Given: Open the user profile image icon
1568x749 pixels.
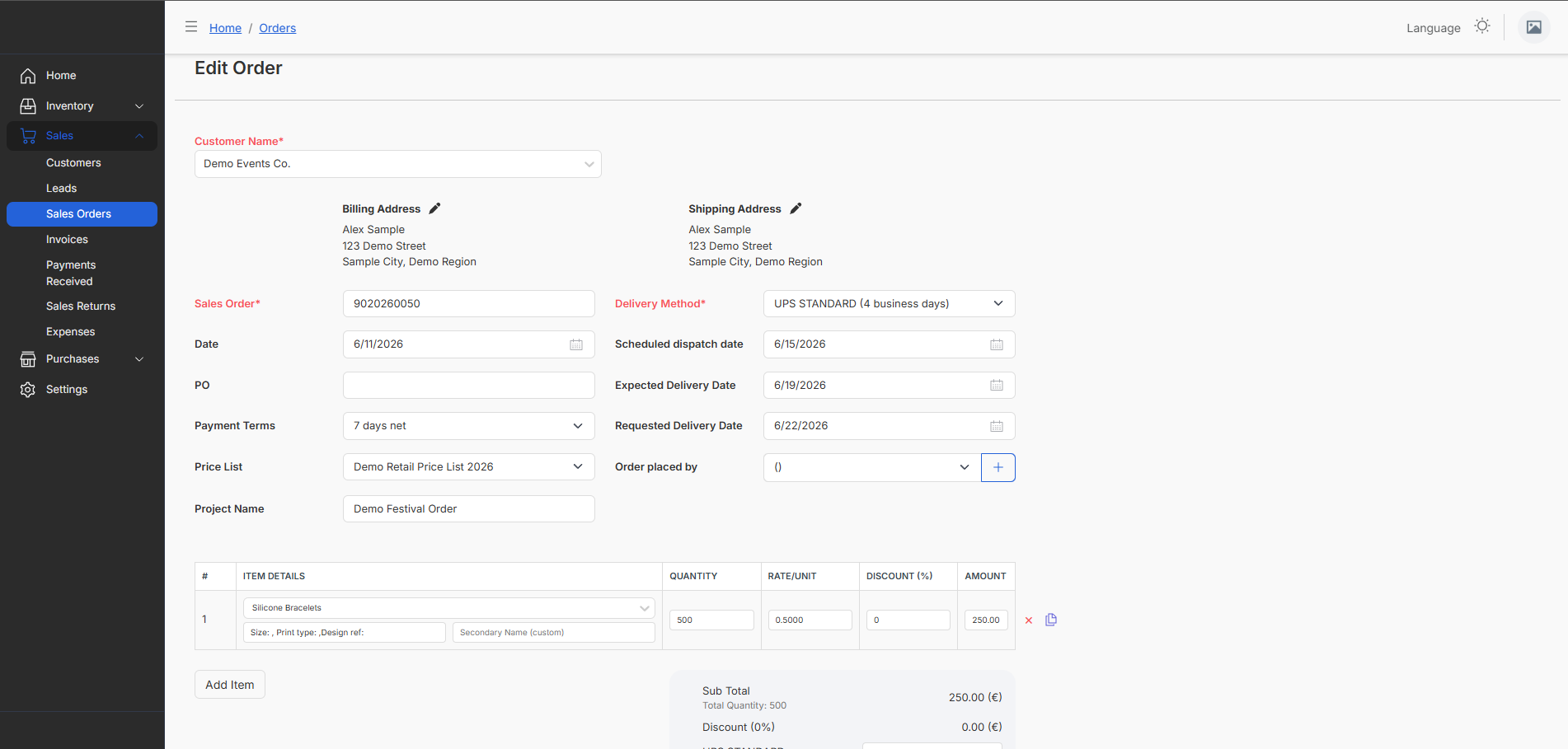Looking at the screenshot, I should [x=1534, y=27].
